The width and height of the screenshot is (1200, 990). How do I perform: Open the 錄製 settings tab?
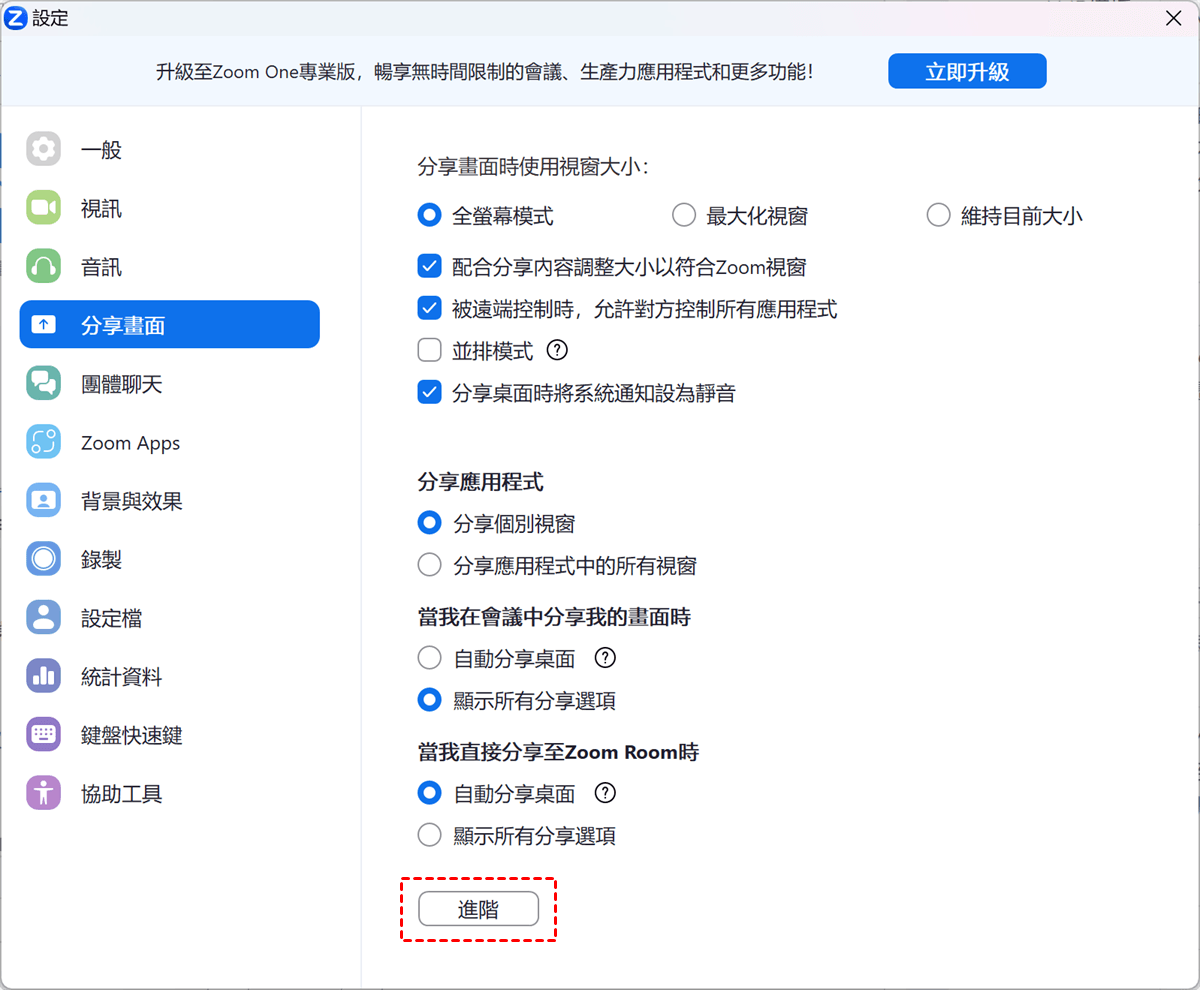170,559
